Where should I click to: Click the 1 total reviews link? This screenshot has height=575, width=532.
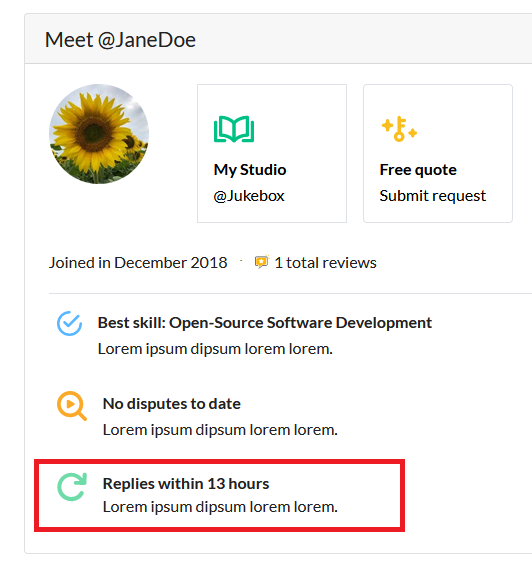coord(325,263)
